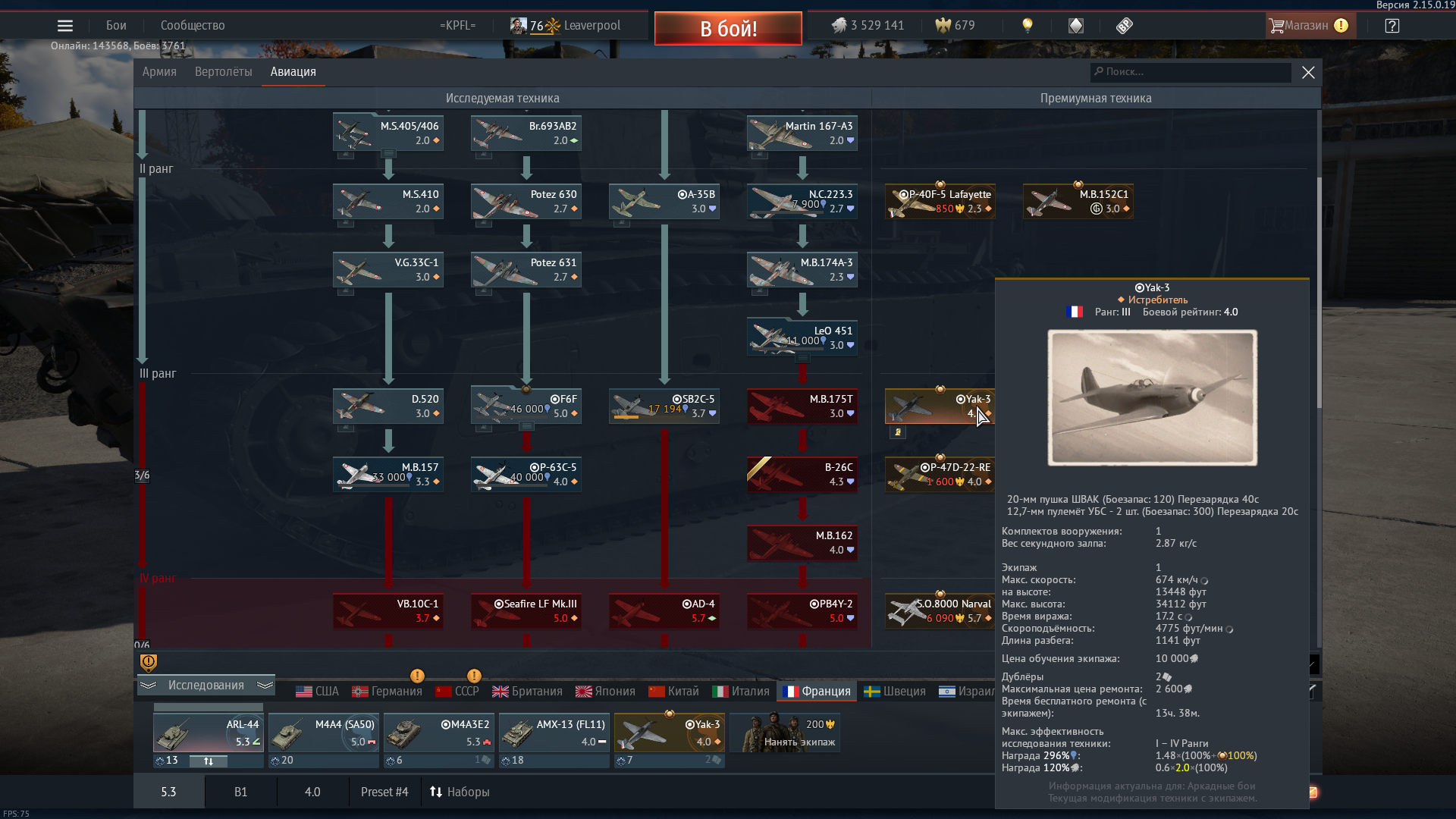Select the M.B.174A-3 aircraft card
This screenshot has height=819, width=1456.
802,269
